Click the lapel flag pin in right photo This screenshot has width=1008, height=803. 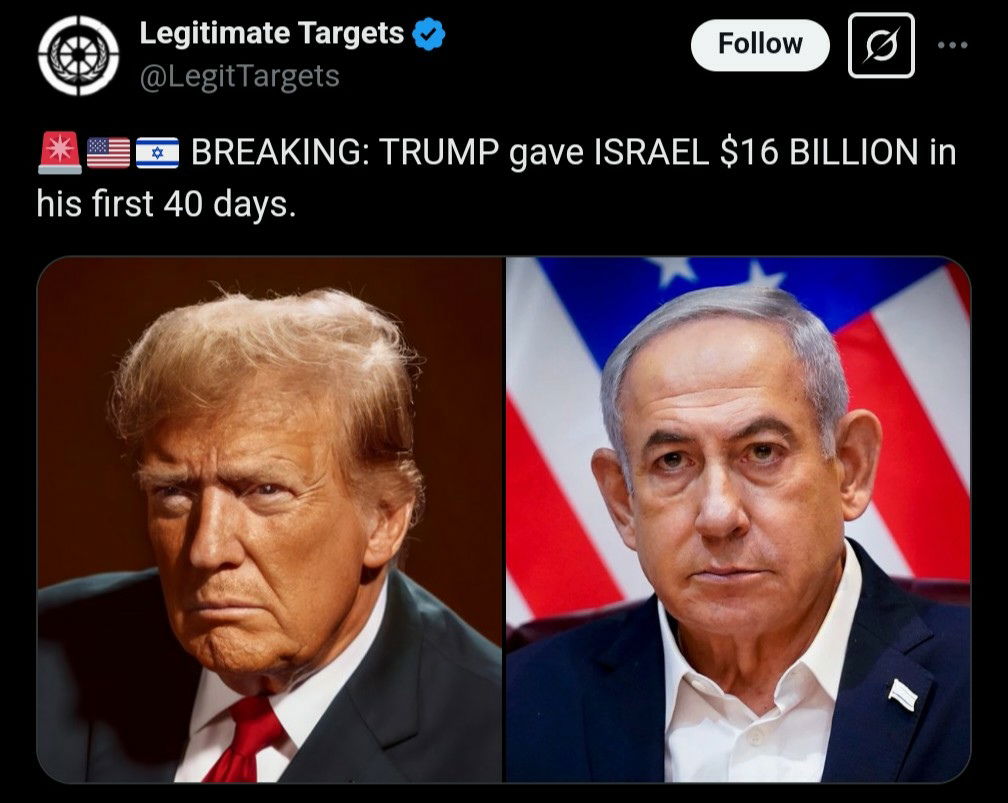903,694
